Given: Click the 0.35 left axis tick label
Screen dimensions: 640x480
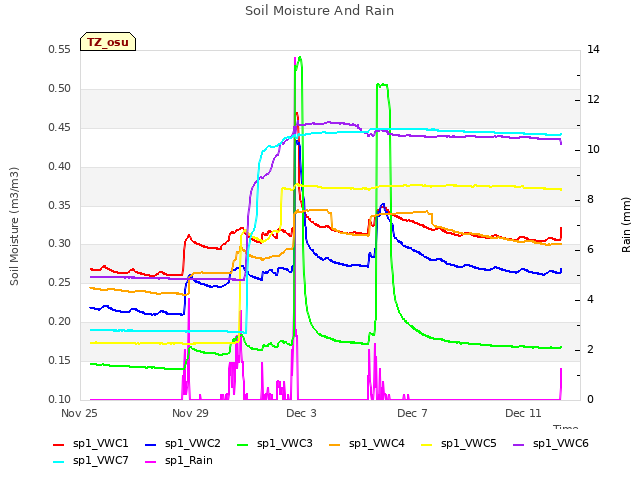Looking at the screenshot, I should pyautogui.click(x=59, y=205).
